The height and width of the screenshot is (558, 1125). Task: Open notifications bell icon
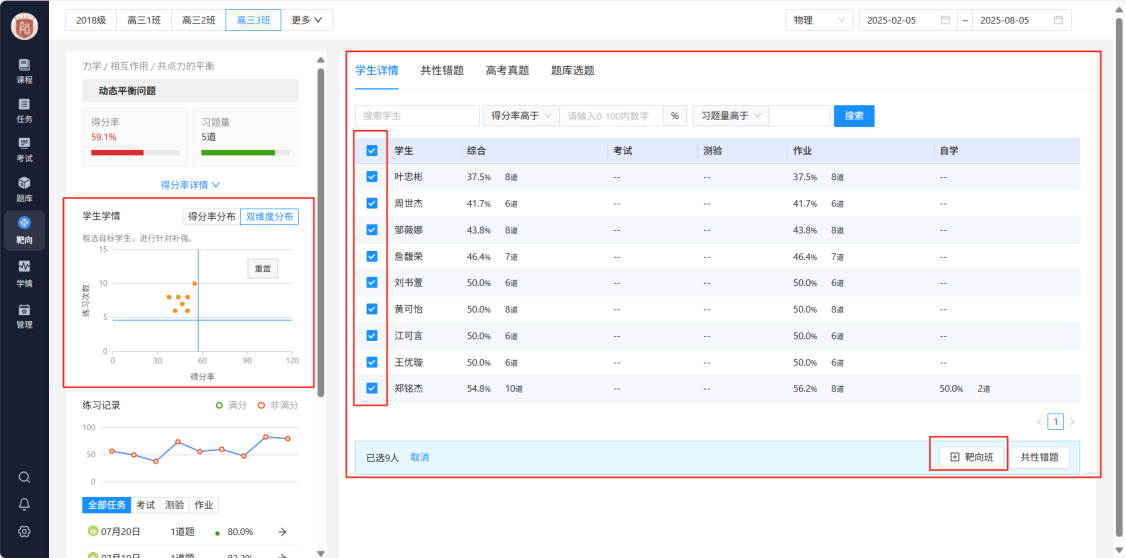[24, 504]
